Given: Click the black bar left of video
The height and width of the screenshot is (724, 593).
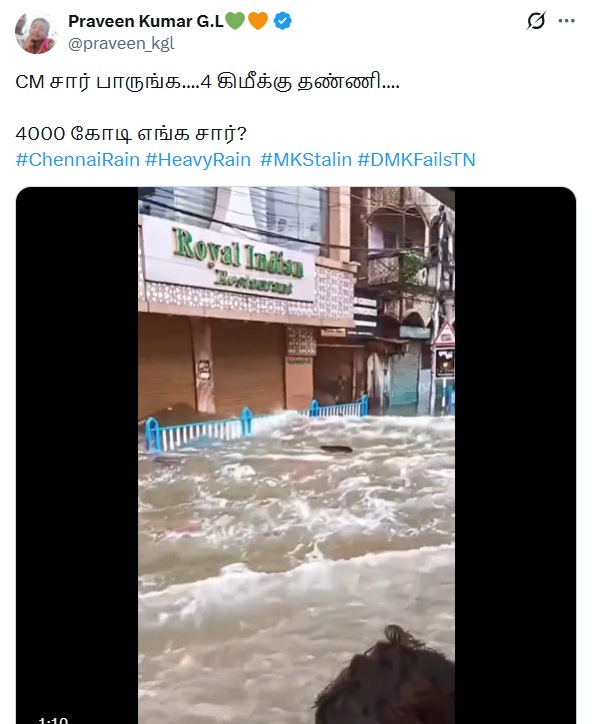Looking at the screenshot, I should 77,455.
